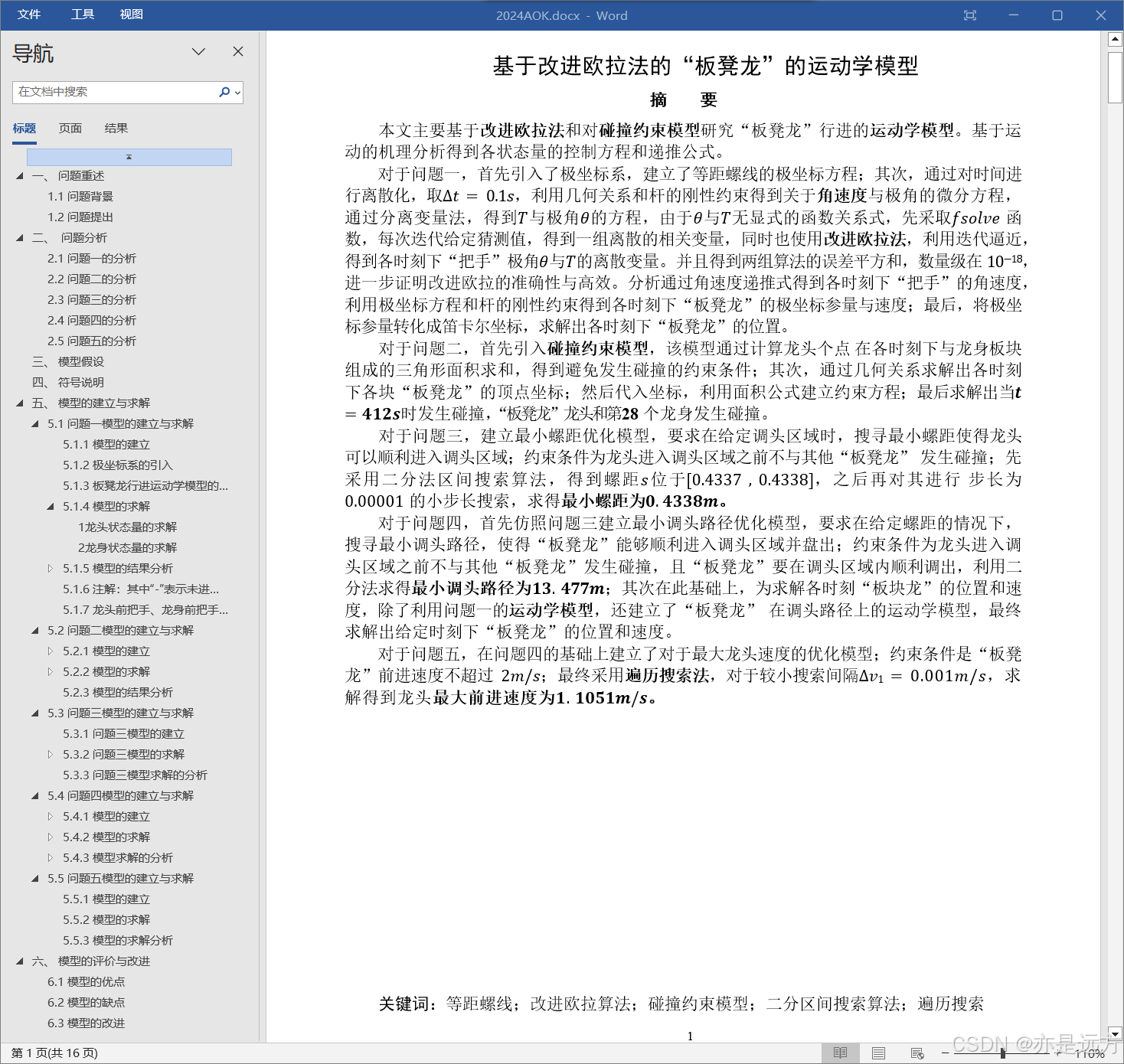This screenshot has width=1124, height=1064.
Task: Click the zoom slider handle
Action: pos(1003,1053)
